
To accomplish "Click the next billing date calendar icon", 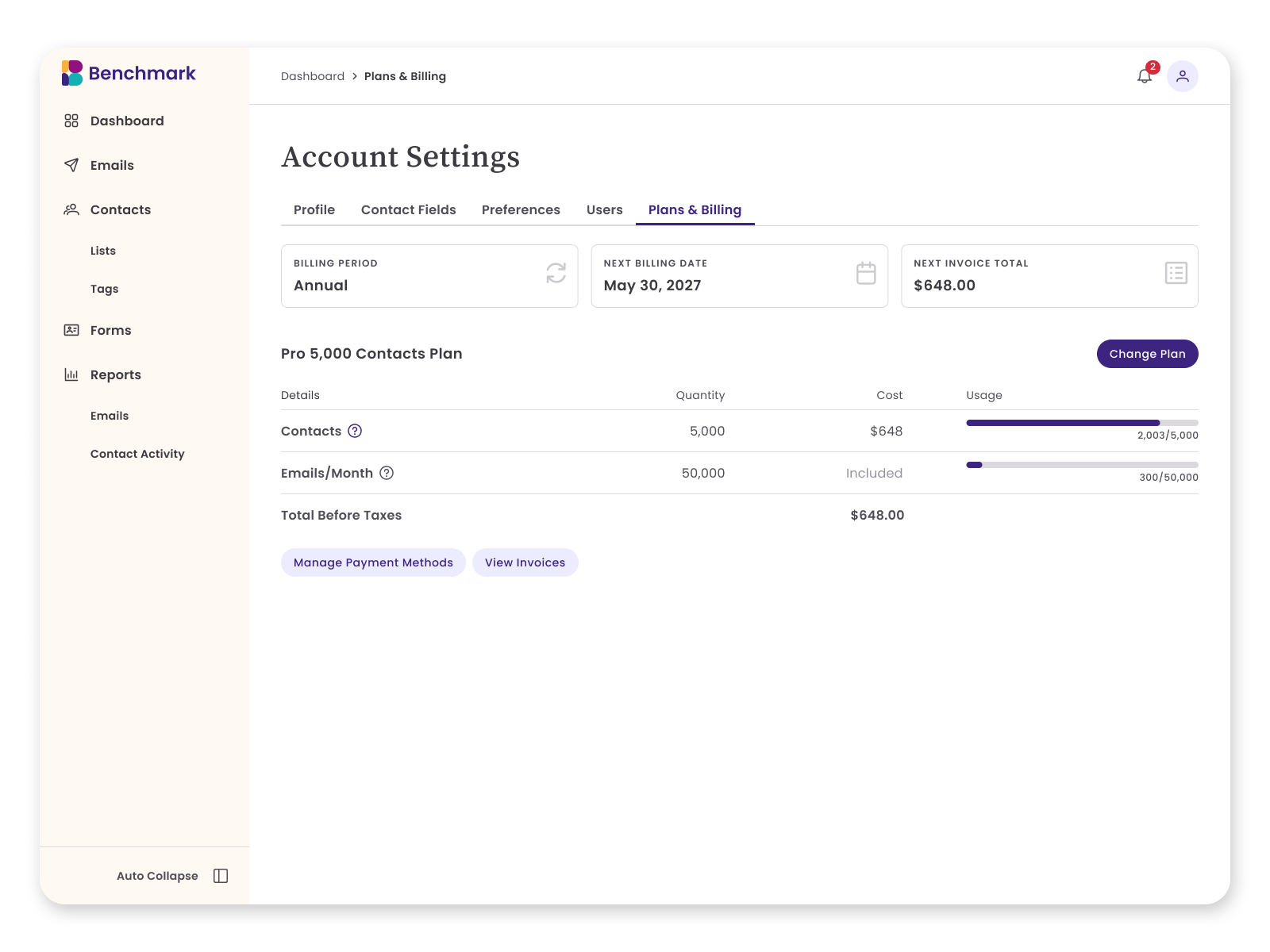I will coord(866,273).
